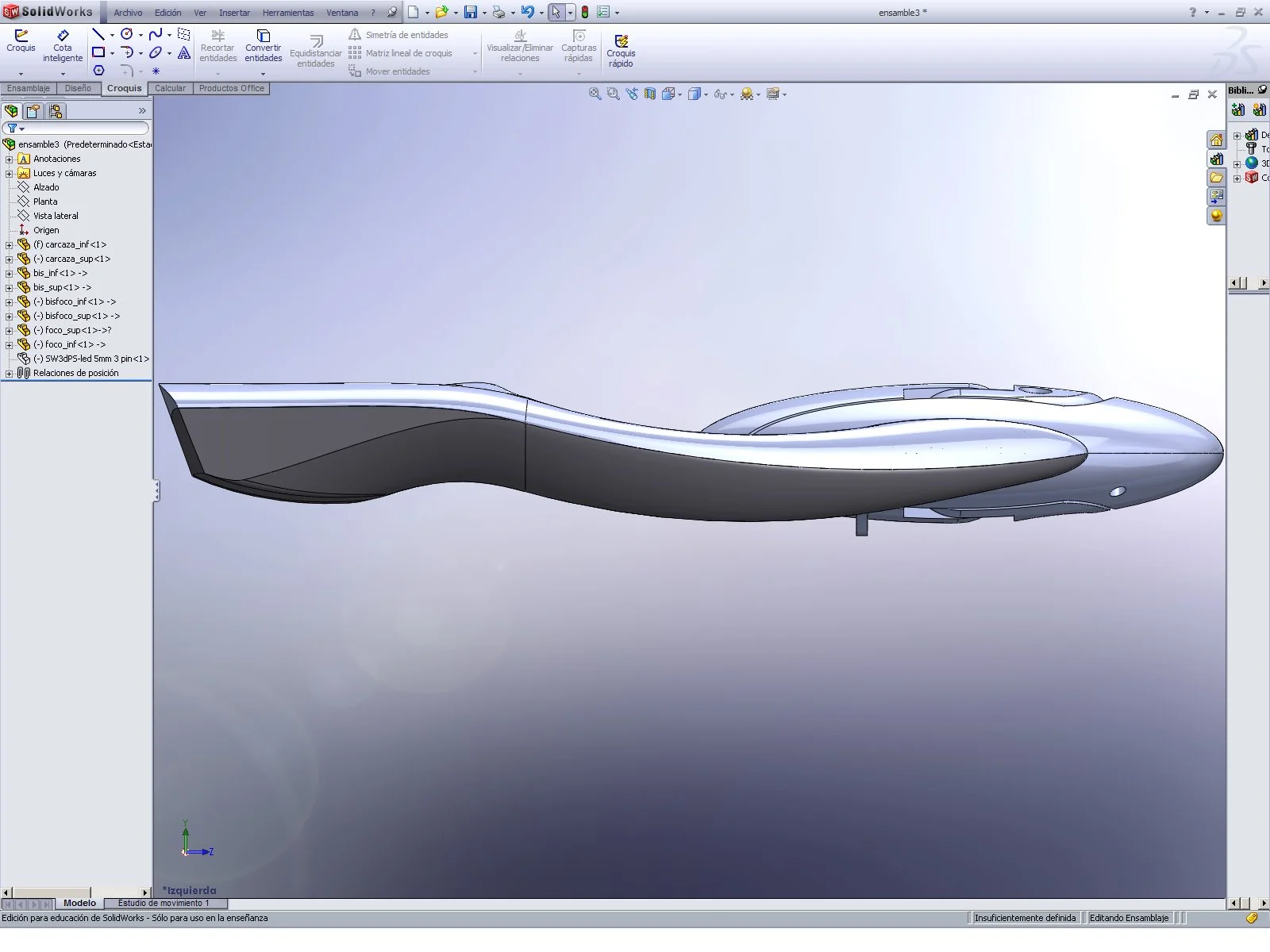Choose the Spline sketch tool
This screenshot has height=952, width=1270.
(x=156, y=34)
